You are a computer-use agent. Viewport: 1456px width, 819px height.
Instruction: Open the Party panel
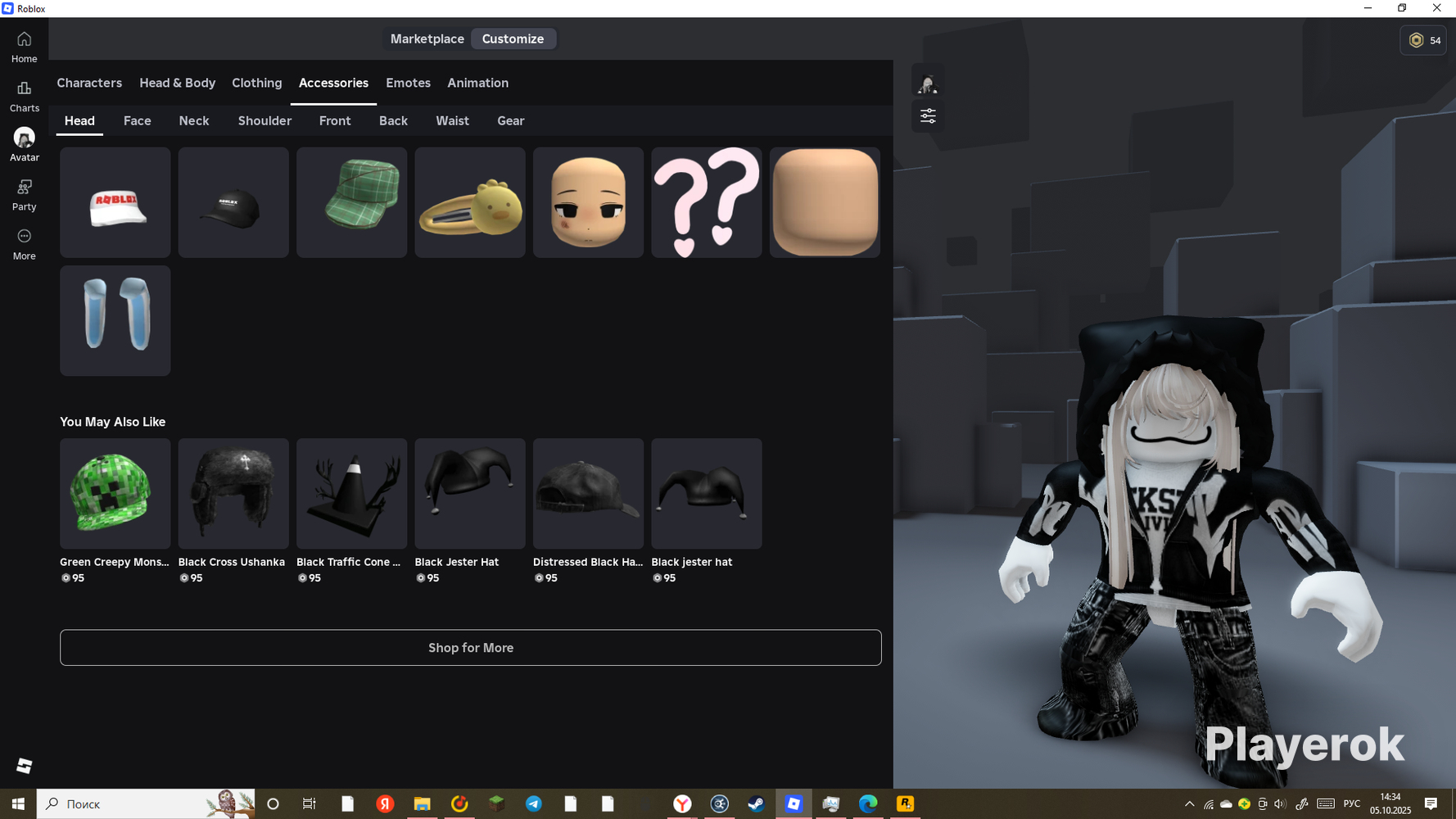(24, 195)
